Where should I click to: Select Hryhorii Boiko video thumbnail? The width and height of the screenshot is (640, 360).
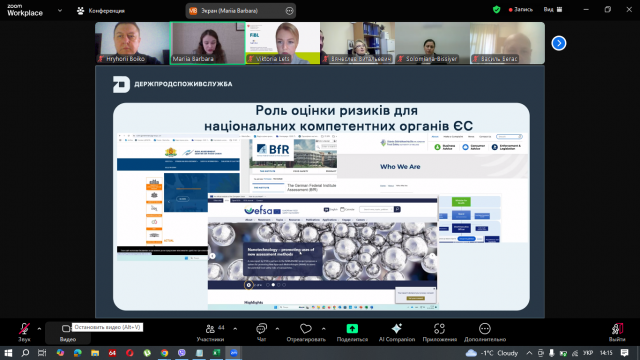(132, 43)
